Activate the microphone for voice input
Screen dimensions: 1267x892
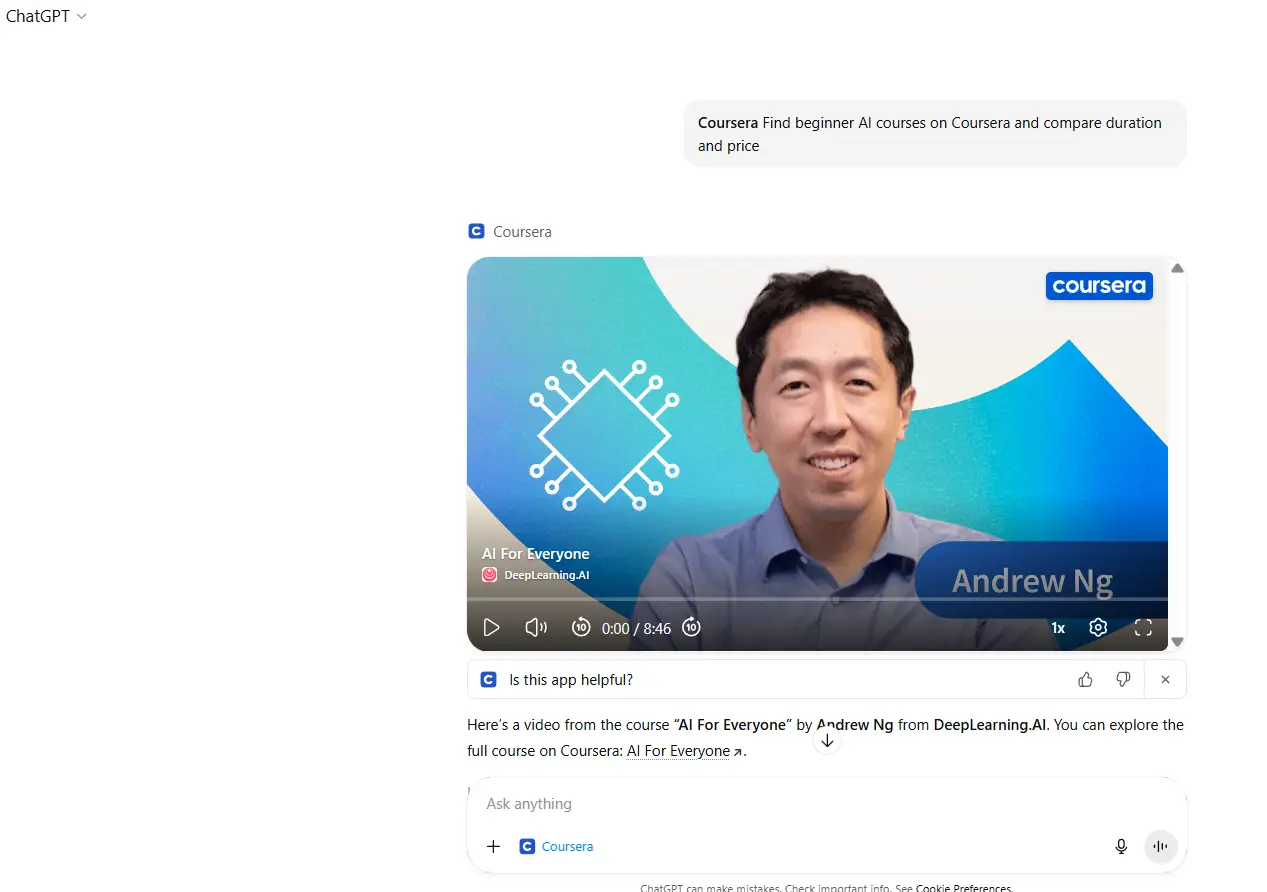pyautogui.click(x=1121, y=846)
